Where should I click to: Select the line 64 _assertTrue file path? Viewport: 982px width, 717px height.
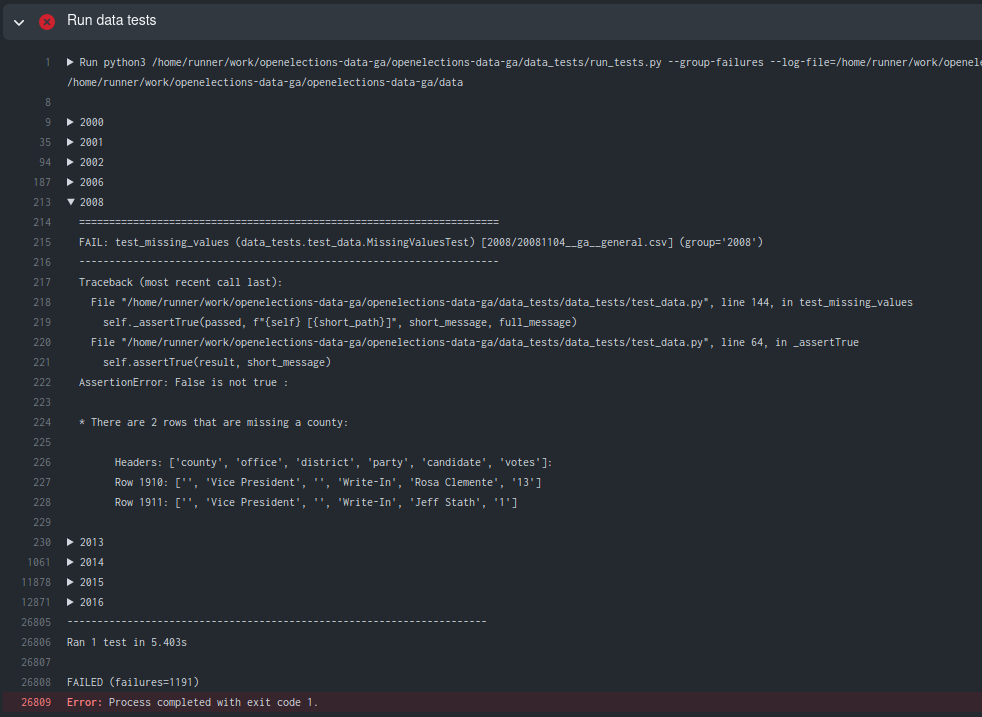coord(475,343)
